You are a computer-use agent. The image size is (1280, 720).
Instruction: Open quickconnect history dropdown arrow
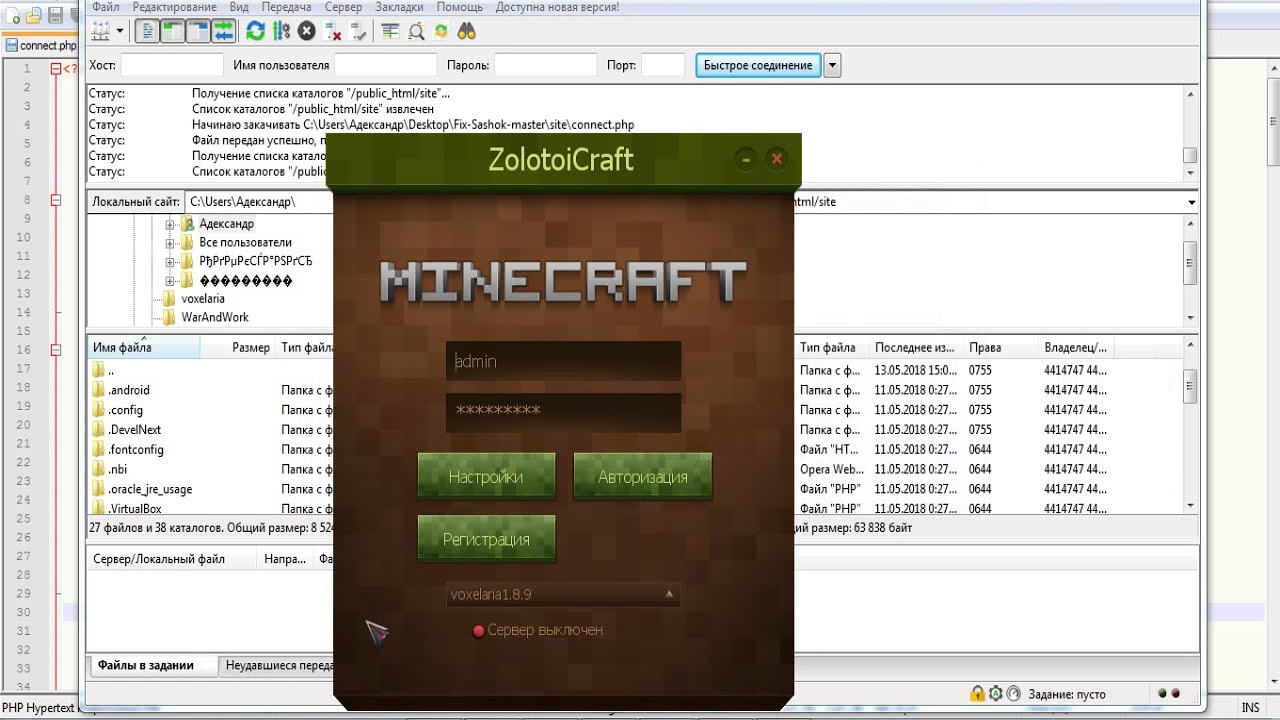tap(832, 65)
